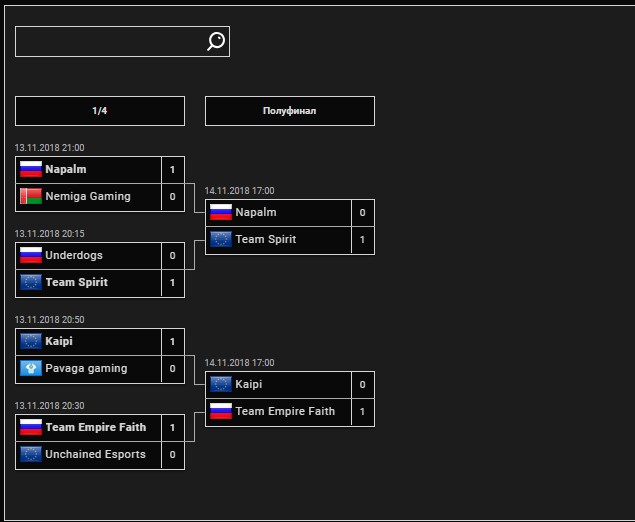Viewport: 635px width, 522px height.
Task: Open Unchained Esports team link
Action: coord(95,455)
